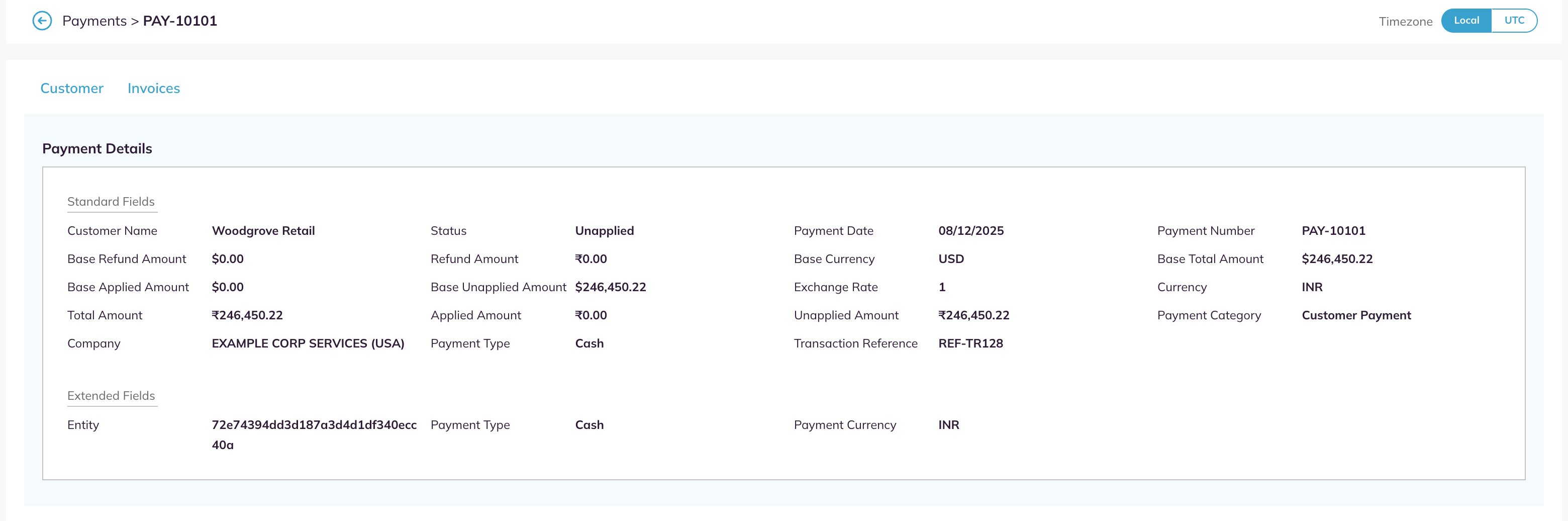Image resolution: width=1568 pixels, height=521 pixels.
Task: Click Payment Currency value INR
Action: point(948,425)
